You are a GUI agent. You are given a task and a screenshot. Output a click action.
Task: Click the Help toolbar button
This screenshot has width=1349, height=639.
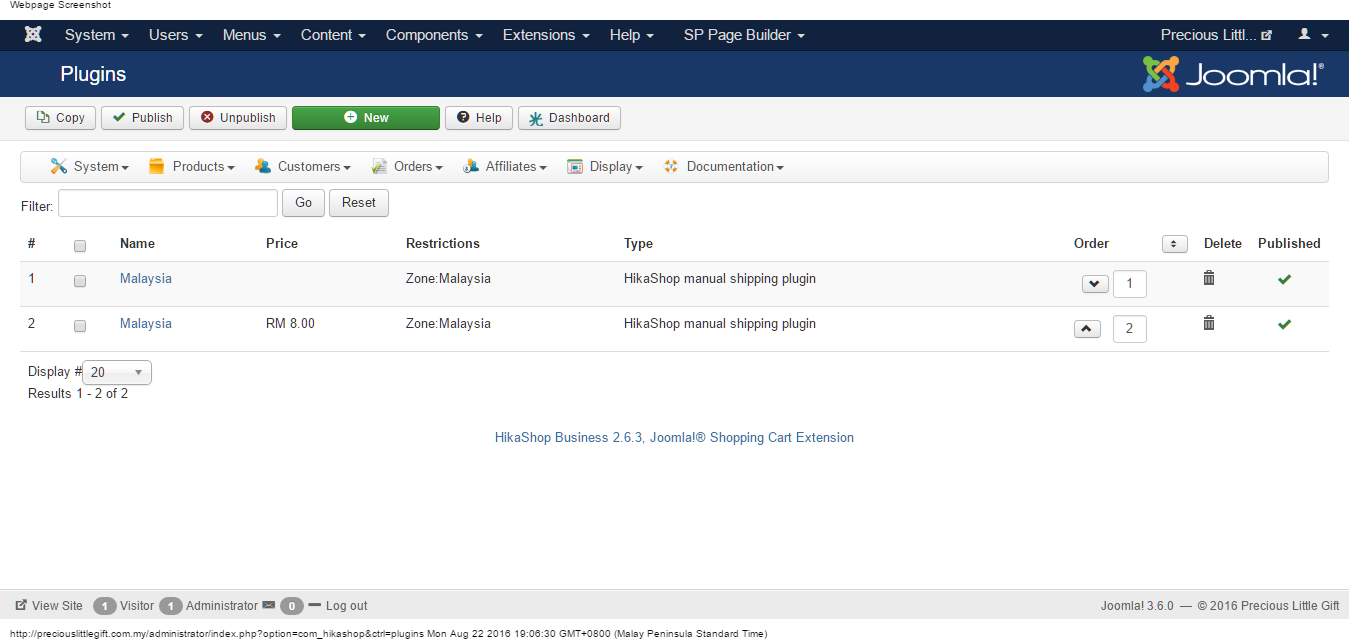tap(479, 118)
